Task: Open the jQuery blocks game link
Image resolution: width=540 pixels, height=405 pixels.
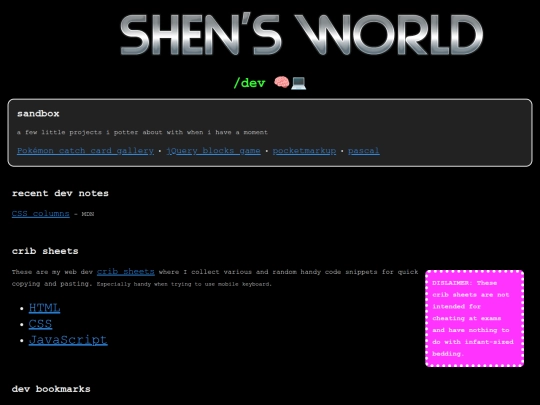Action: [213, 151]
